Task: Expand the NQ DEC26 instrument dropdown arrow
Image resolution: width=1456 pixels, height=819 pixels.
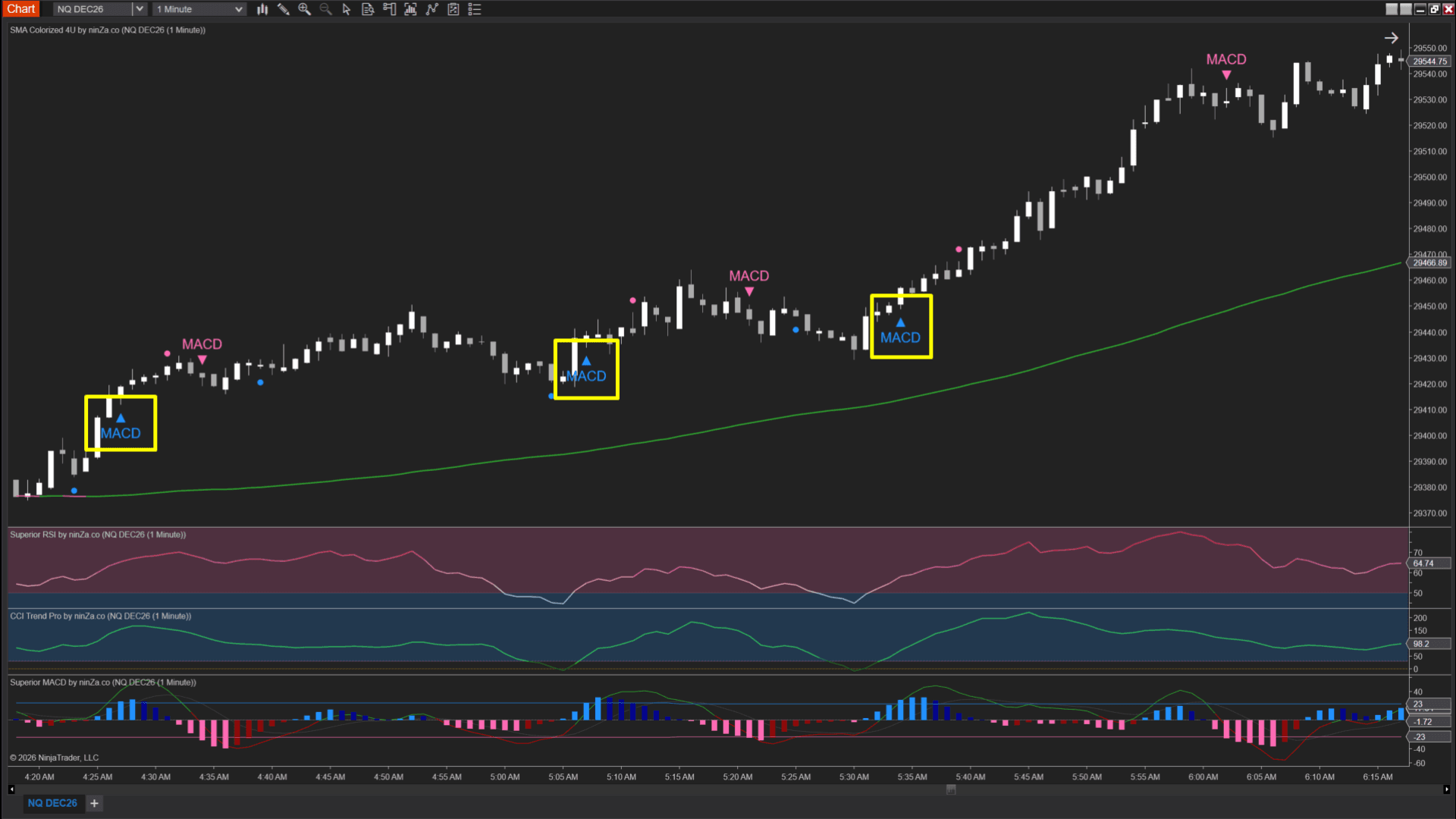Action: tap(140, 9)
